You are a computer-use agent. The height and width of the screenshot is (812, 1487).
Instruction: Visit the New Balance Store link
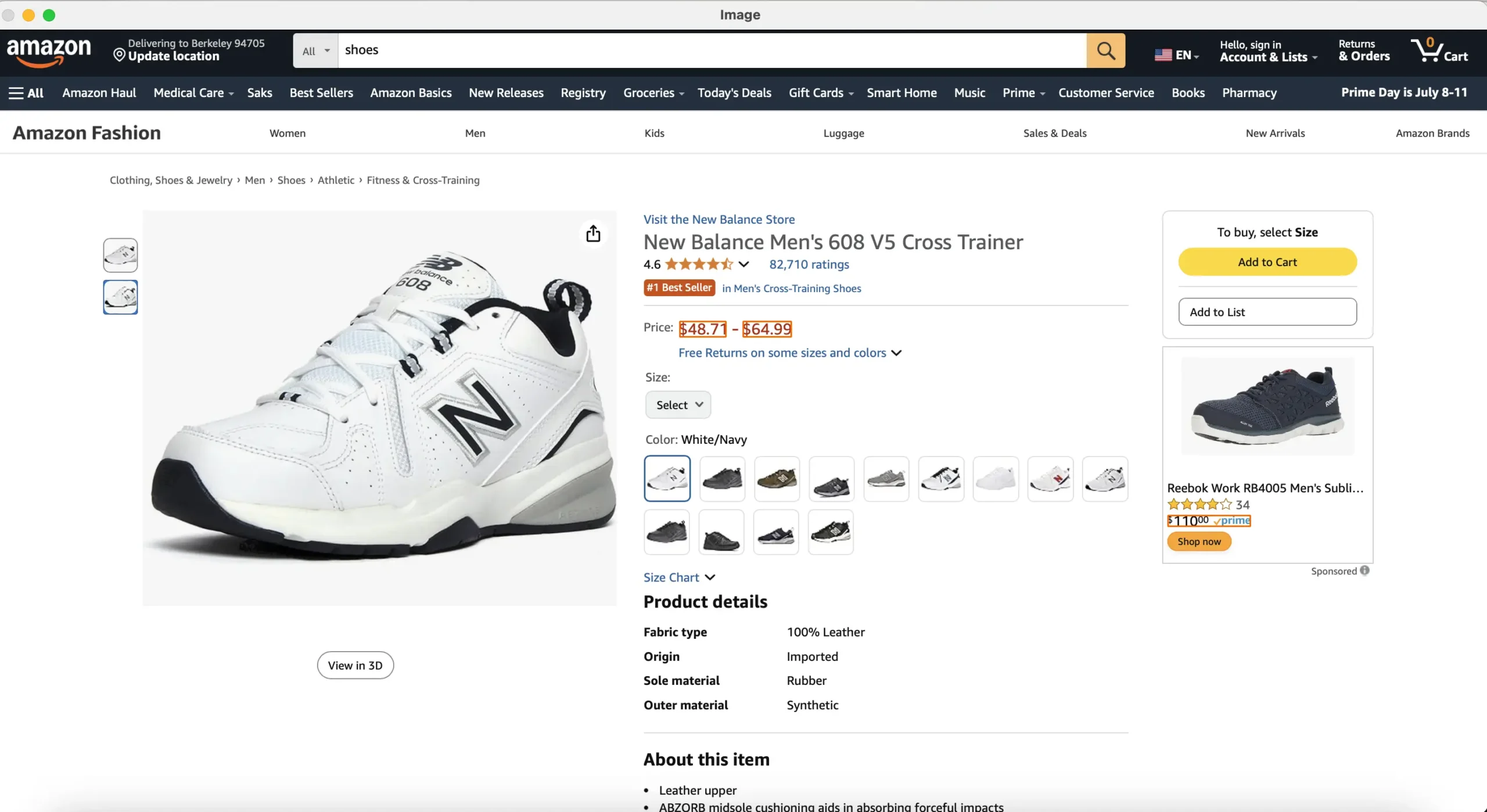tap(719, 220)
